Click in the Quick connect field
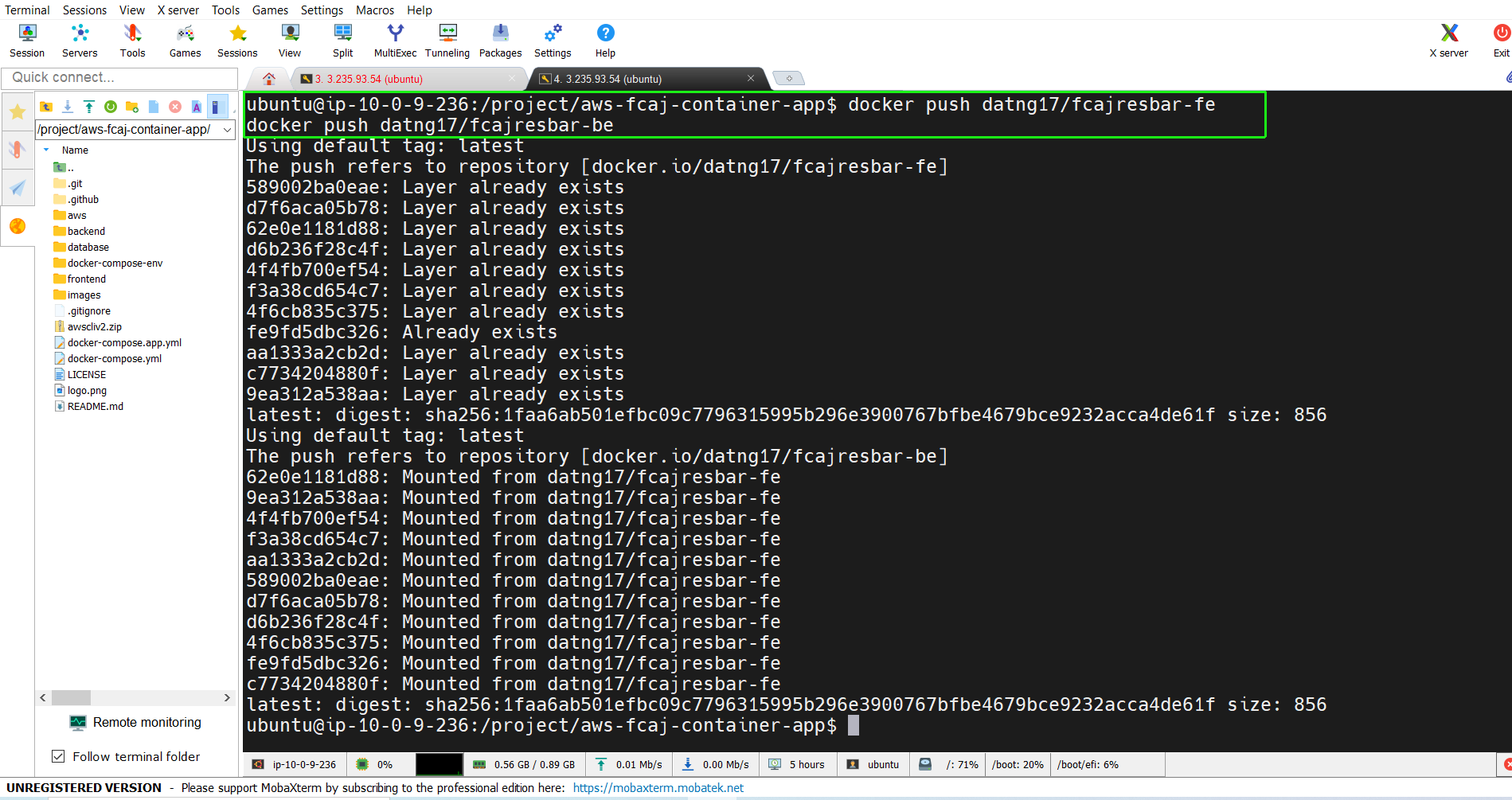The height and width of the screenshot is (800, 1512). (x=119, y=77)
